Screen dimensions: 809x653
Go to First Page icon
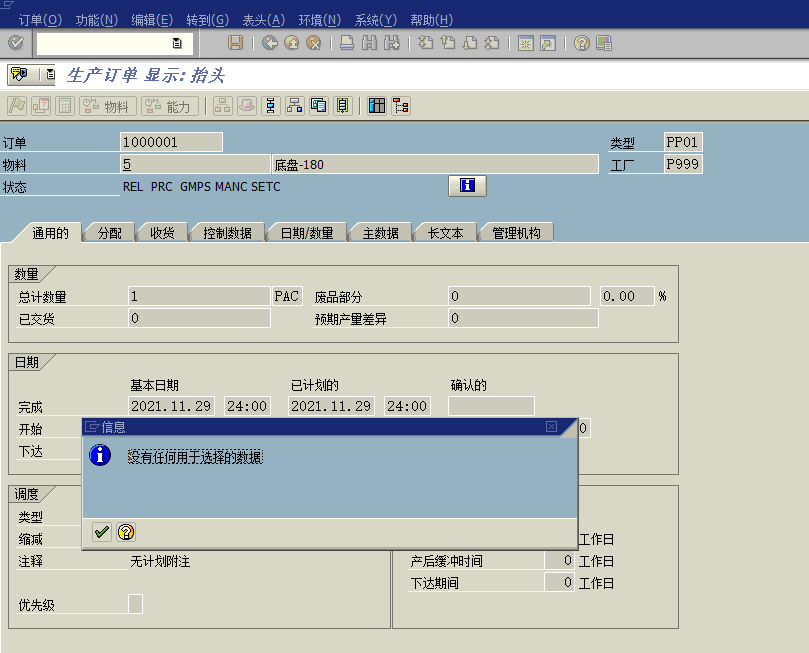(x=426, y=43)
